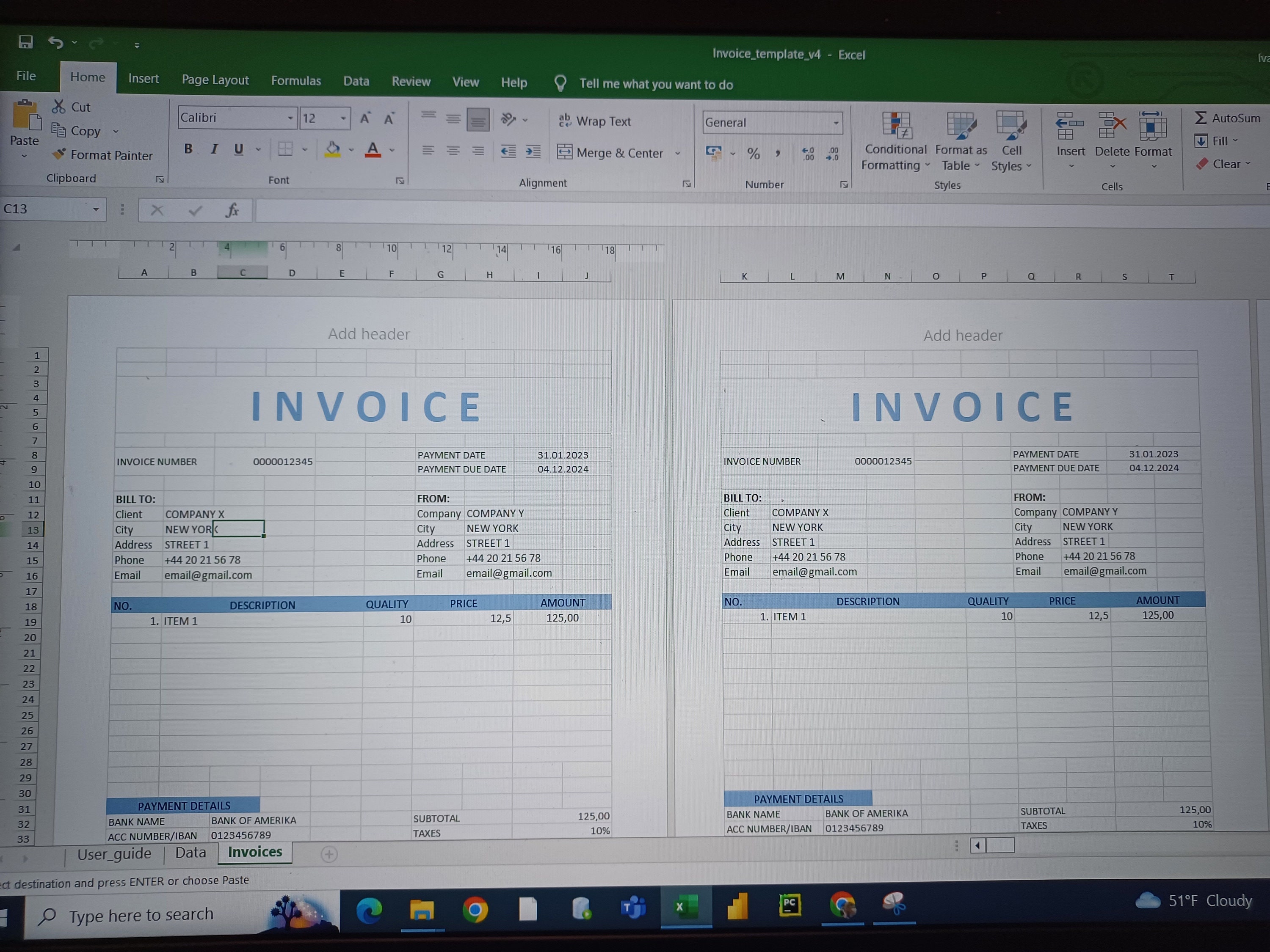Image resolution: width=1270 pixels, height=952 pixels.
Task: Apply Percent Style to selection
Action: click(753, 154)
